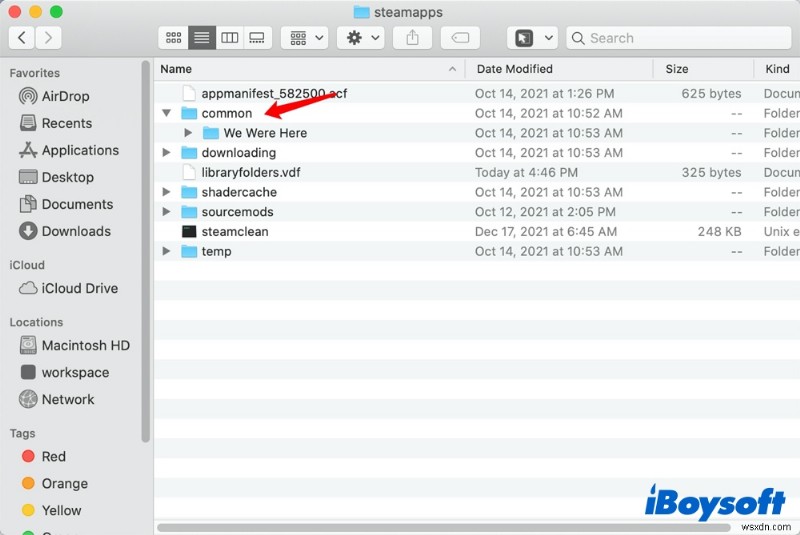Switch to gallery view in toolbar

(x=257, y=38)
